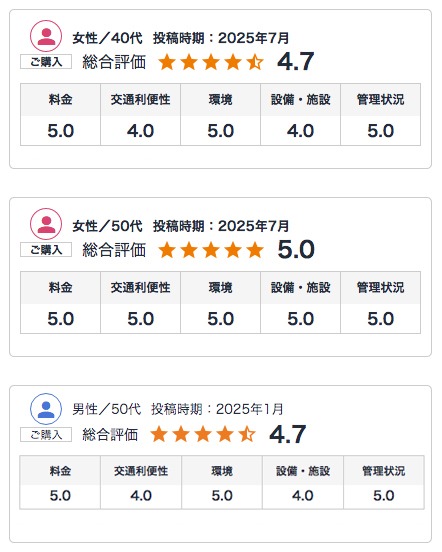Screen dimensions: 442x552
Task: Click the 5.0 overall score of second review
Action: pos(296,250)
